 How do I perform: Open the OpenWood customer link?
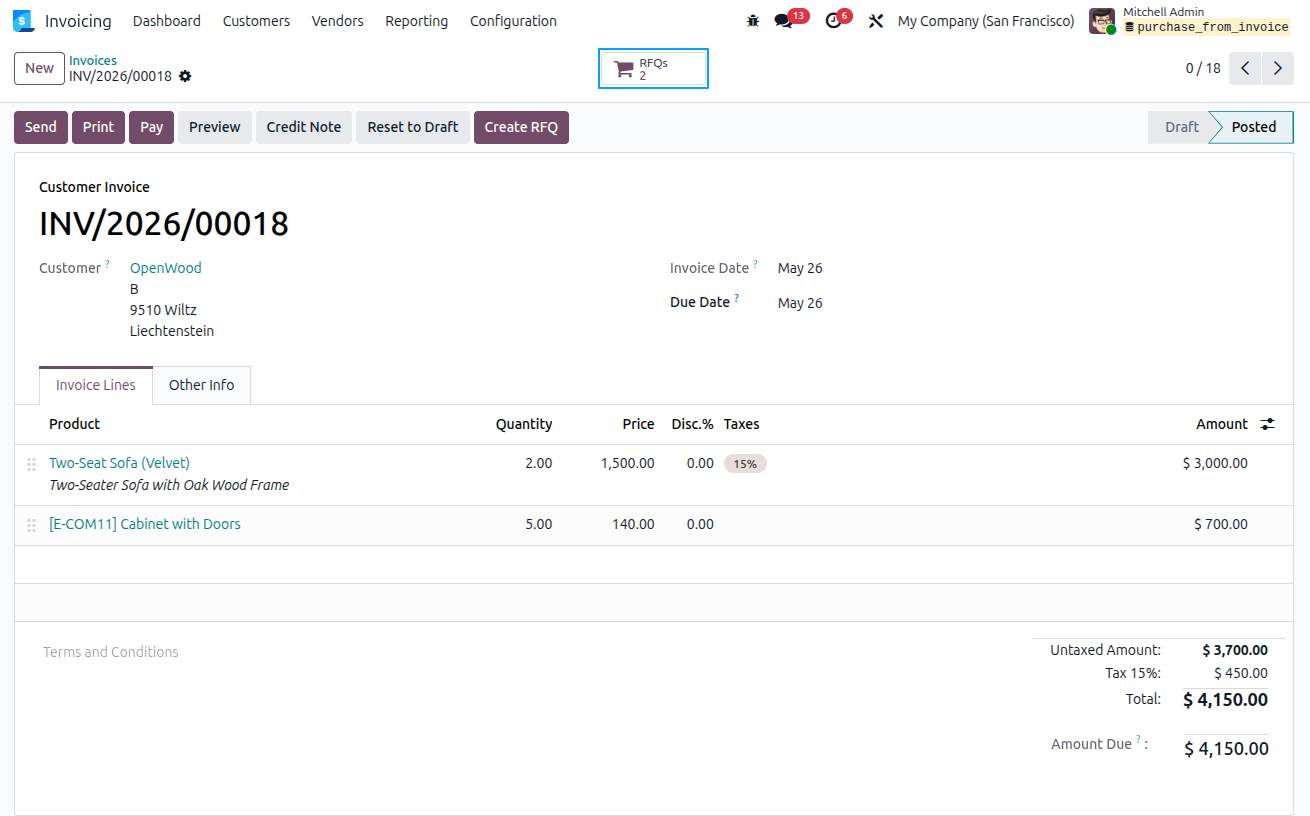tap(166, 268)
